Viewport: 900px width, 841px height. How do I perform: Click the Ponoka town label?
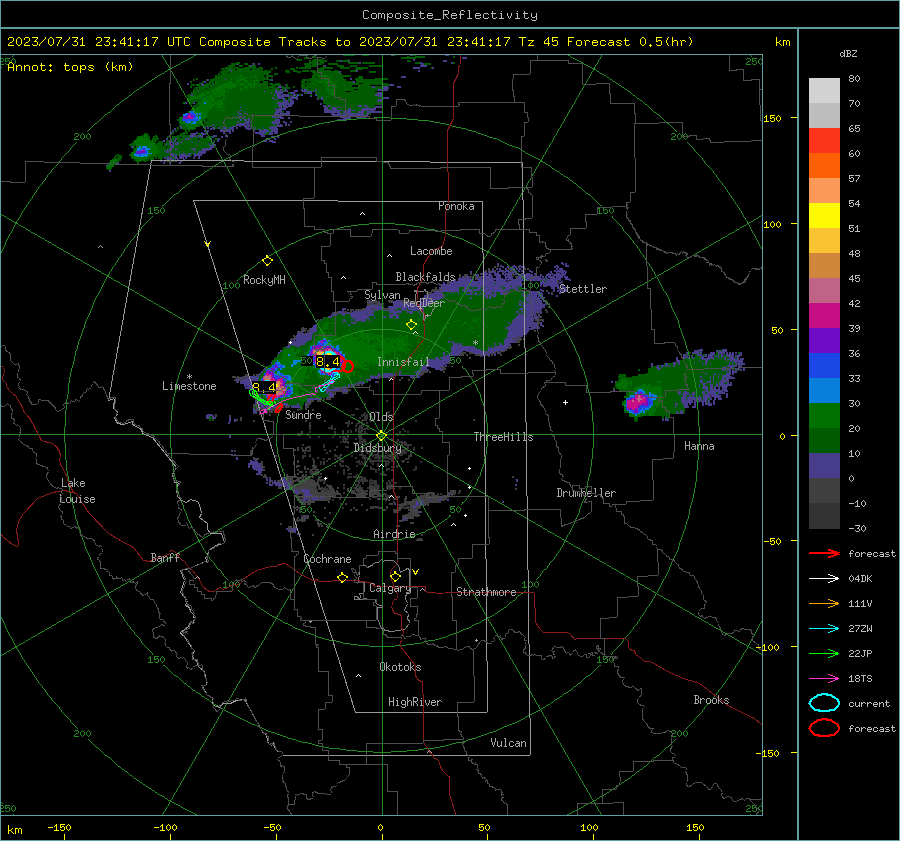click(456, 206)
